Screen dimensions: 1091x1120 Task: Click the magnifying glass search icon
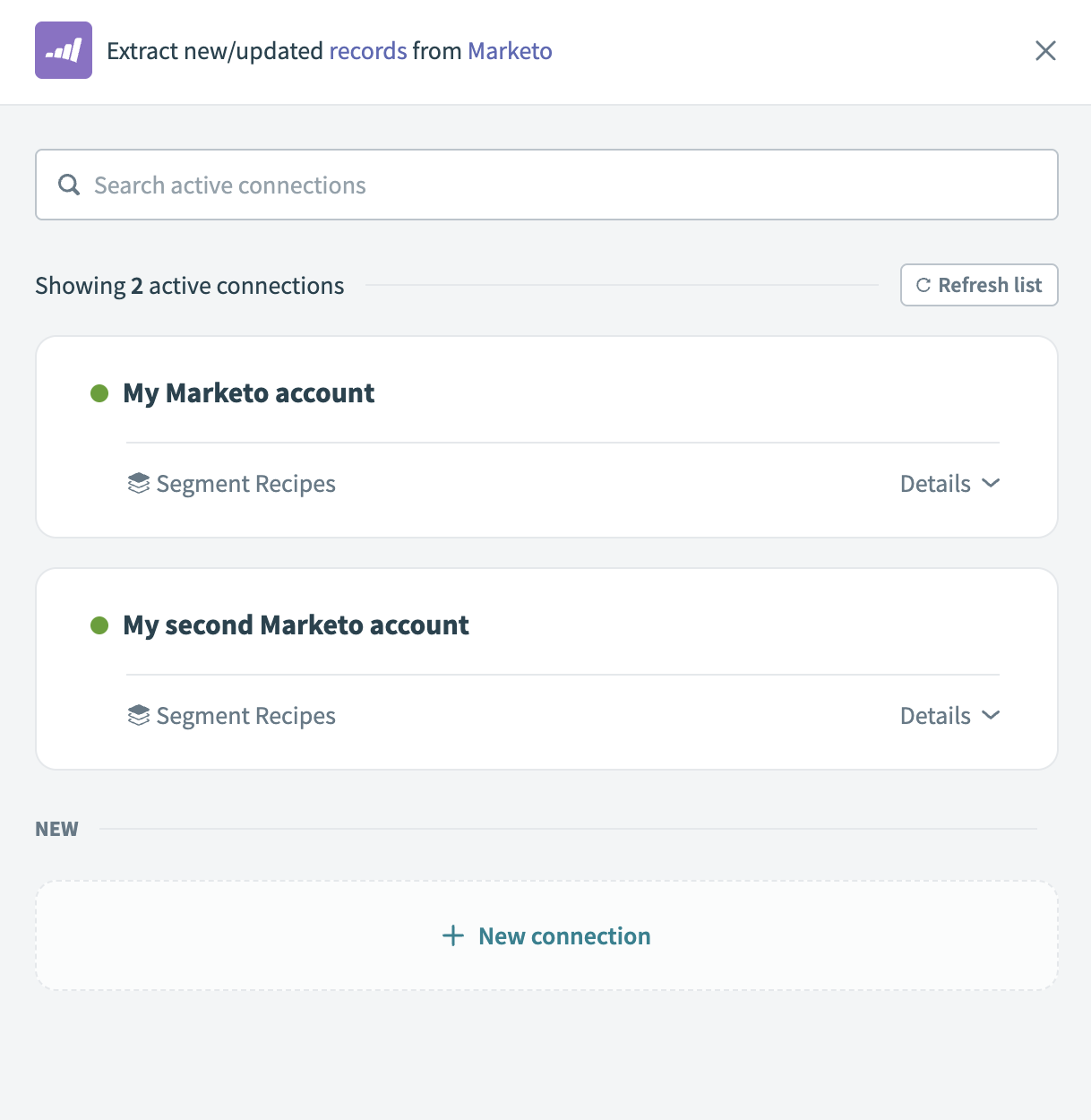(69, 185)
